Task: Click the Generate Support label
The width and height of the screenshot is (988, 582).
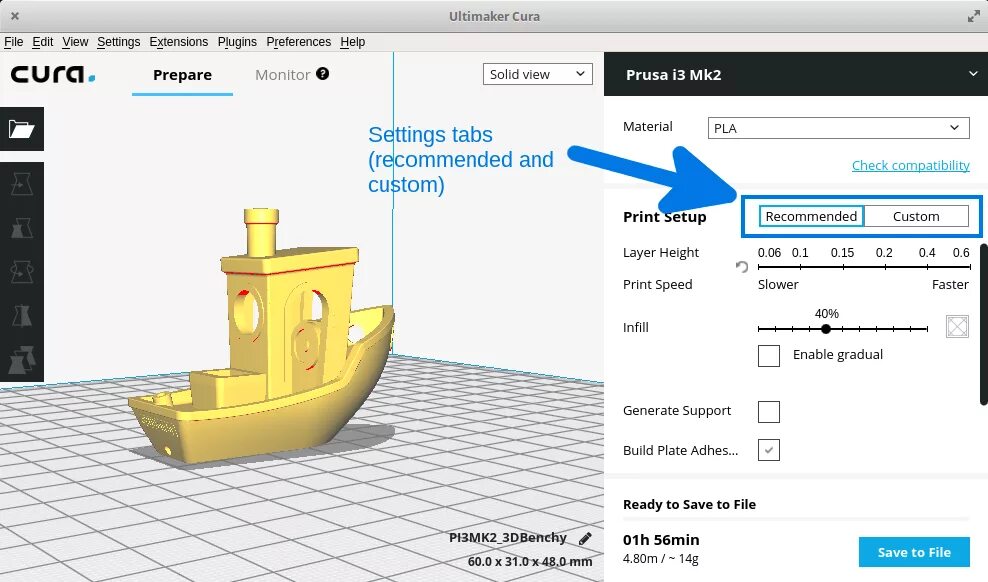Action: click(x=677, y=411)
